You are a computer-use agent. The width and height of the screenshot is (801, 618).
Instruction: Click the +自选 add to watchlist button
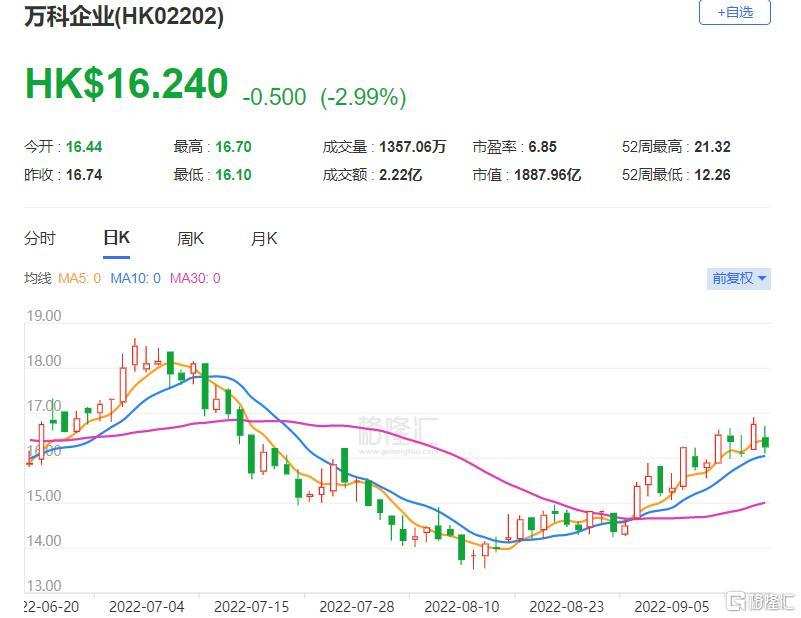pos(735,12)
